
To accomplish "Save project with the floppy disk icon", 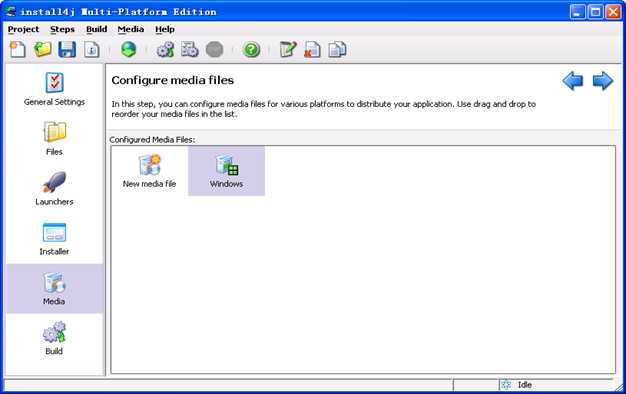I will click(x=67, y=50).
